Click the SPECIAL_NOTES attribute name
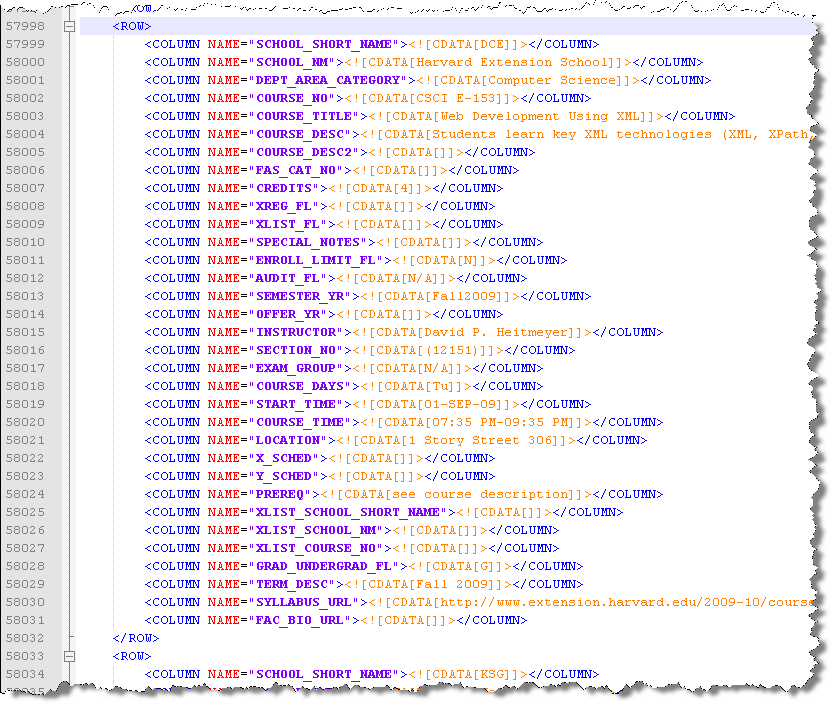This screenshot has width=830, height=703. point(308,242)
